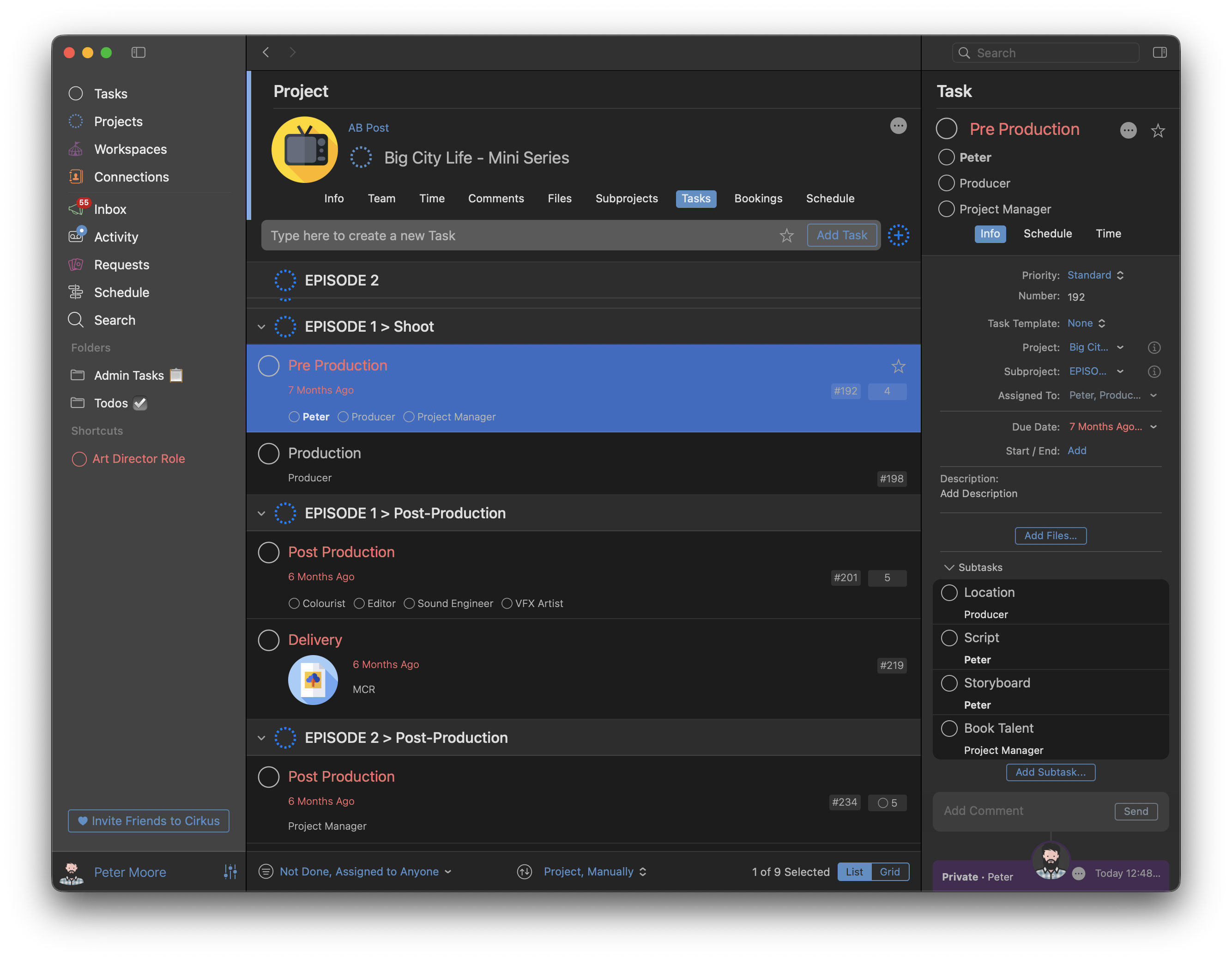Screen dimensions: 1232x960
Task: Open the Schedule tab in Task panel
Action: click(1047, 234)
